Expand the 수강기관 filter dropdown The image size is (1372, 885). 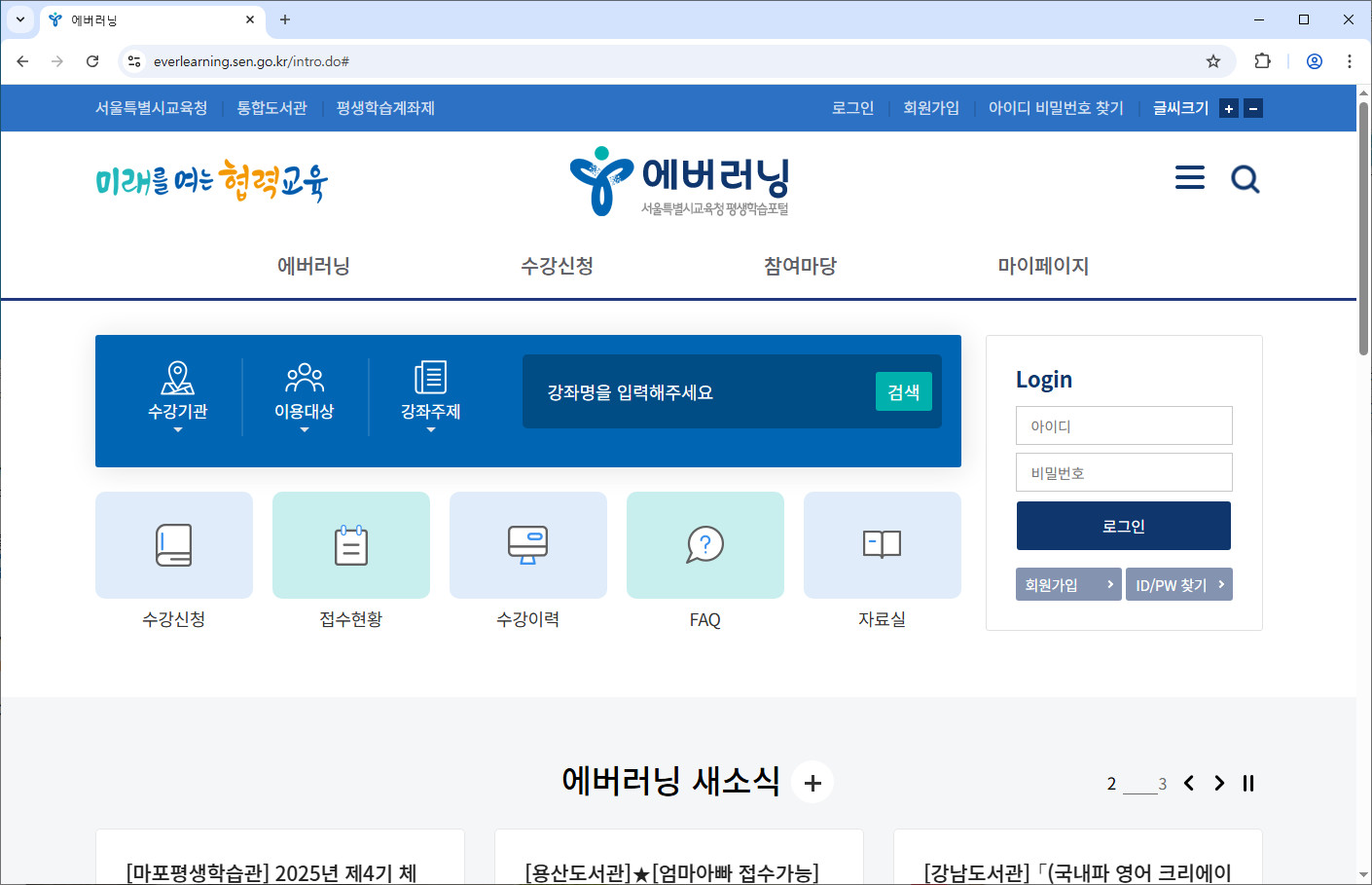coord(178,397)
